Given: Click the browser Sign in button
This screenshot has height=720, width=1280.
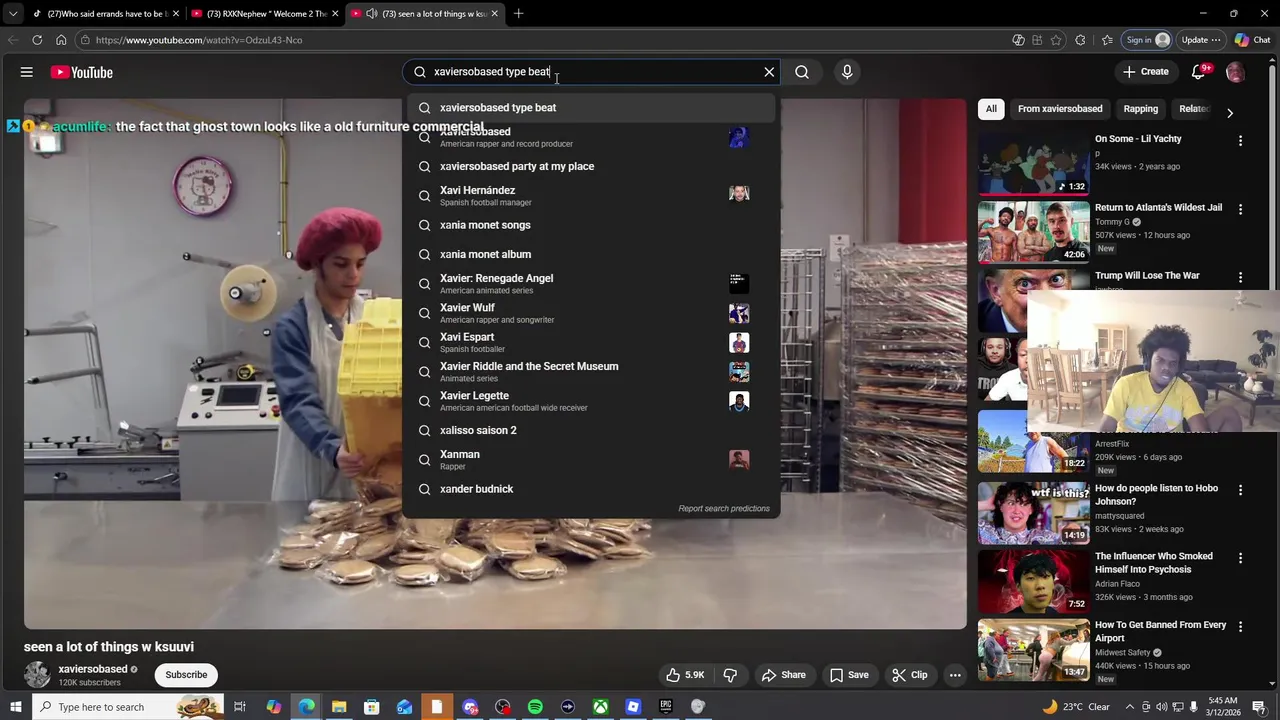Looking at the screenshot, I should (x=1147, y=40).
